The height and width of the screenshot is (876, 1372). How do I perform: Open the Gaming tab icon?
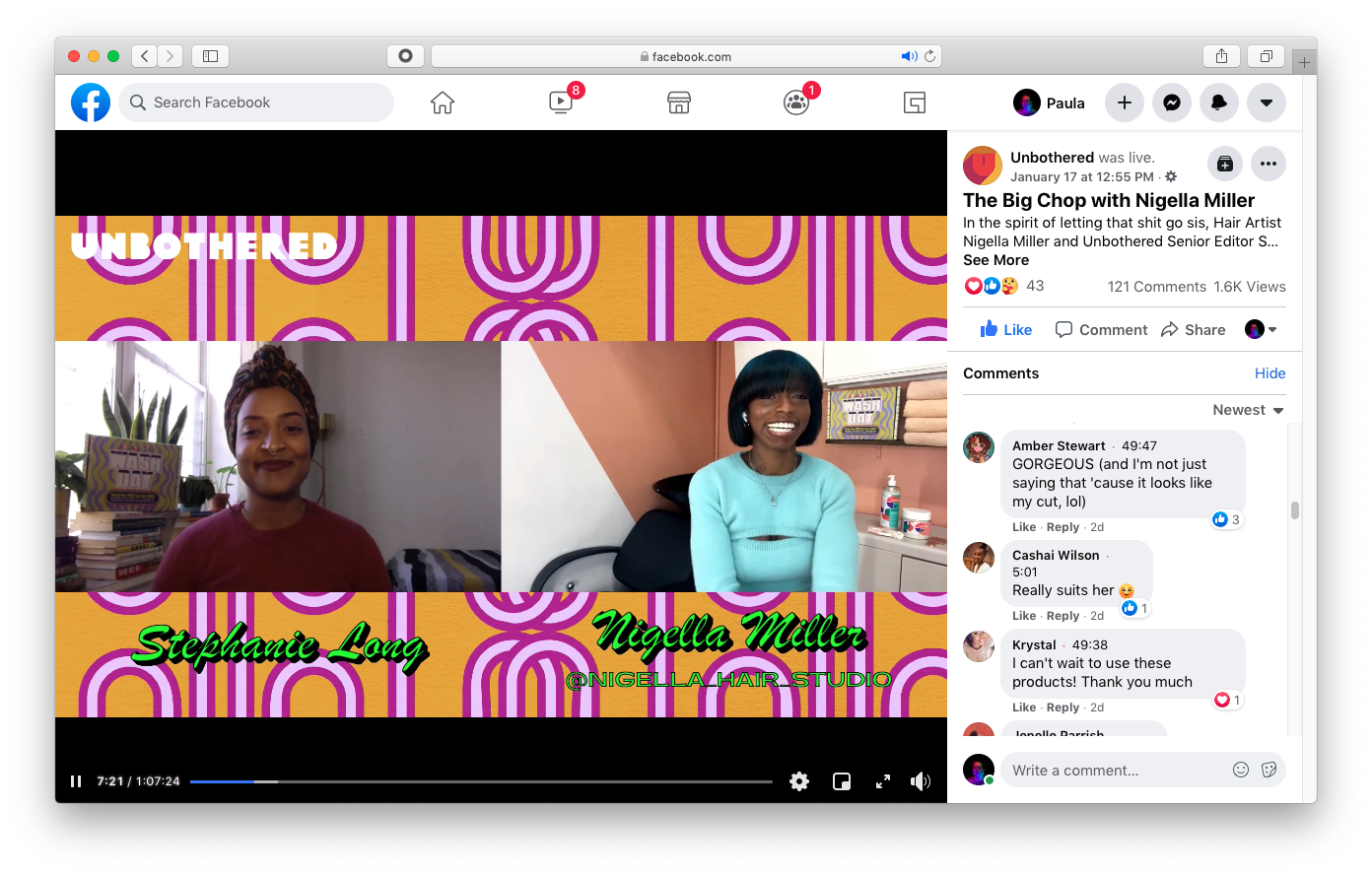915,102
